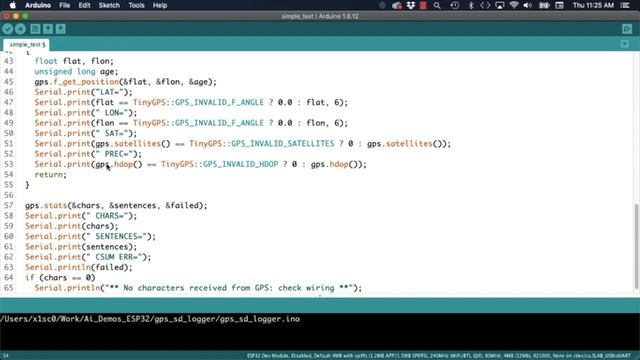Click the 'unsigned long age;' line
The height and width of the screenshot is (360, 640).
[x=76, y=71]
